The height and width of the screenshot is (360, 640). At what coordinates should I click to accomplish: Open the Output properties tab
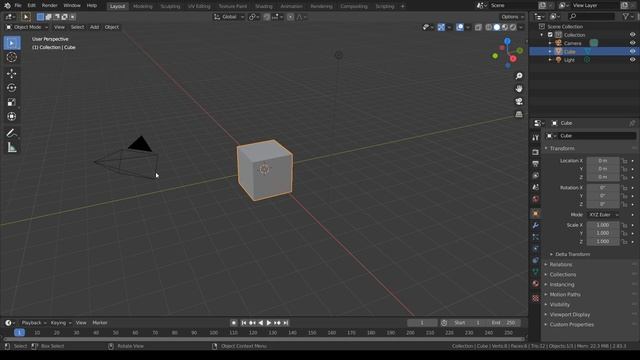[536, 164]
